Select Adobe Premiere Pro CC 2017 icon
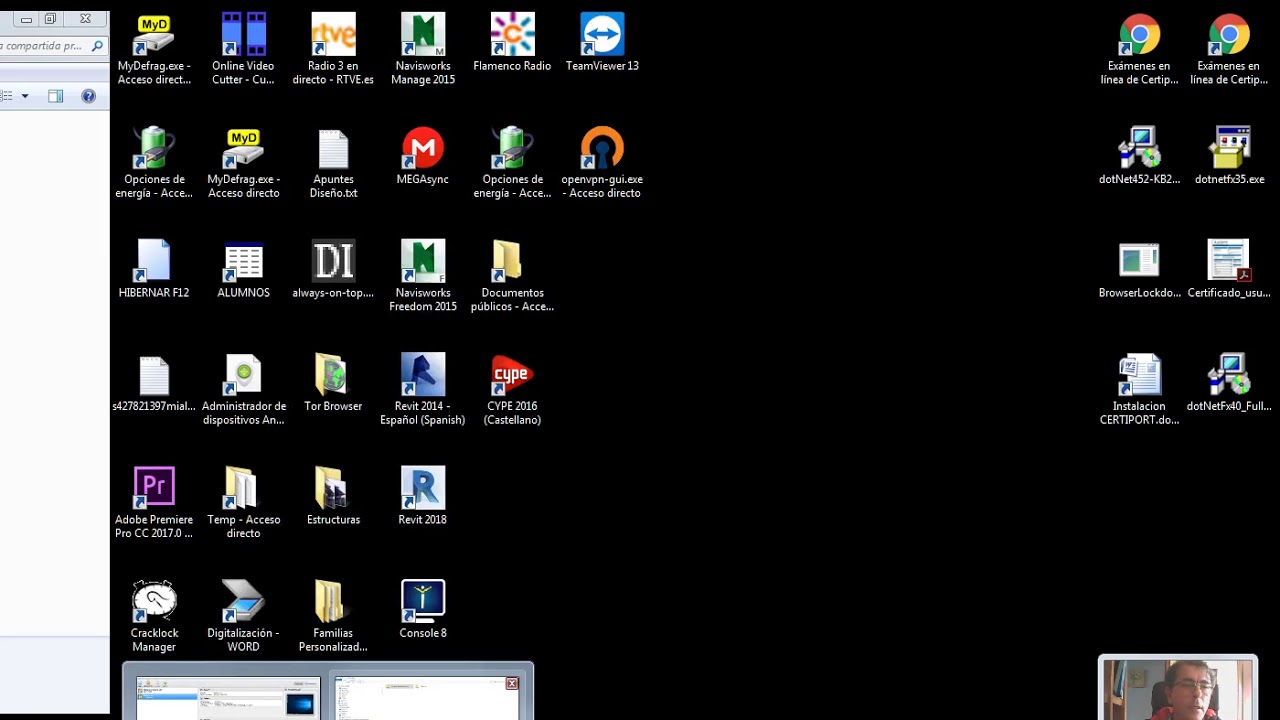Screen dimensions: 1280x720 [x=154, y=503]
